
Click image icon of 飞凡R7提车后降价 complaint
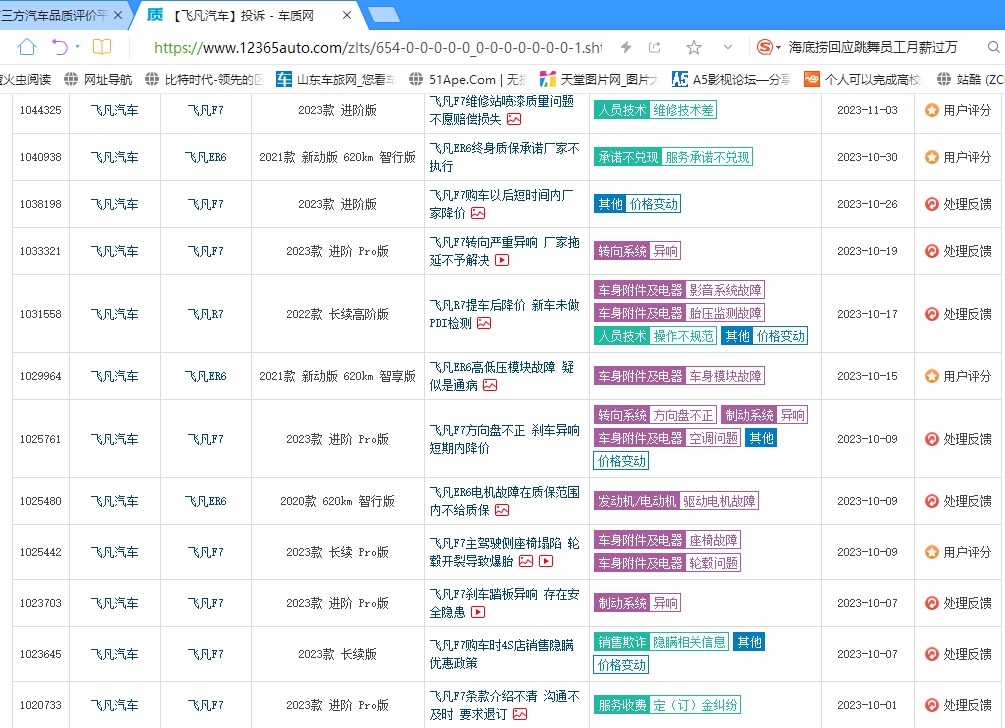[x=484, y=323]
